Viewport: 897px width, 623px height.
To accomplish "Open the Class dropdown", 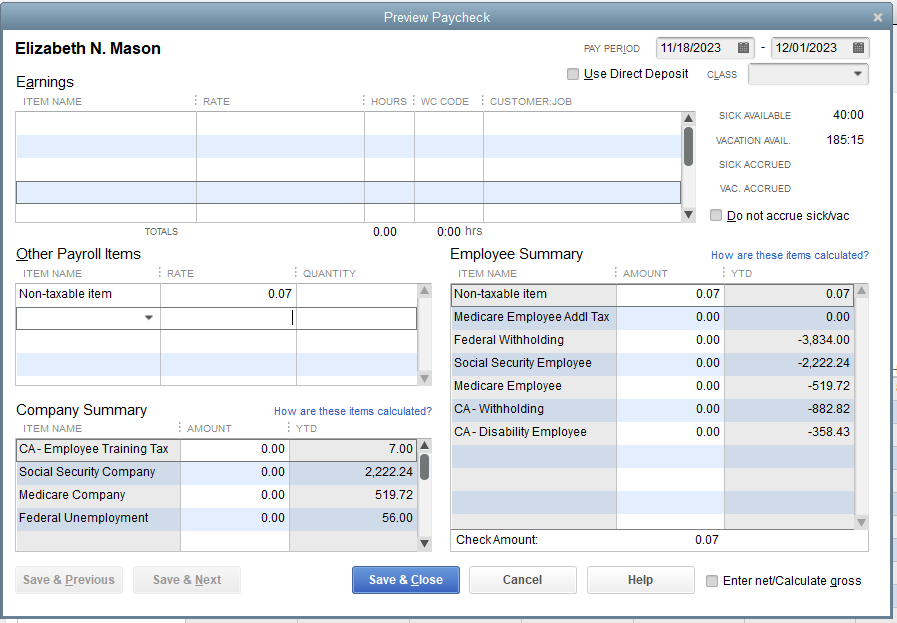I will coord(857,74).
